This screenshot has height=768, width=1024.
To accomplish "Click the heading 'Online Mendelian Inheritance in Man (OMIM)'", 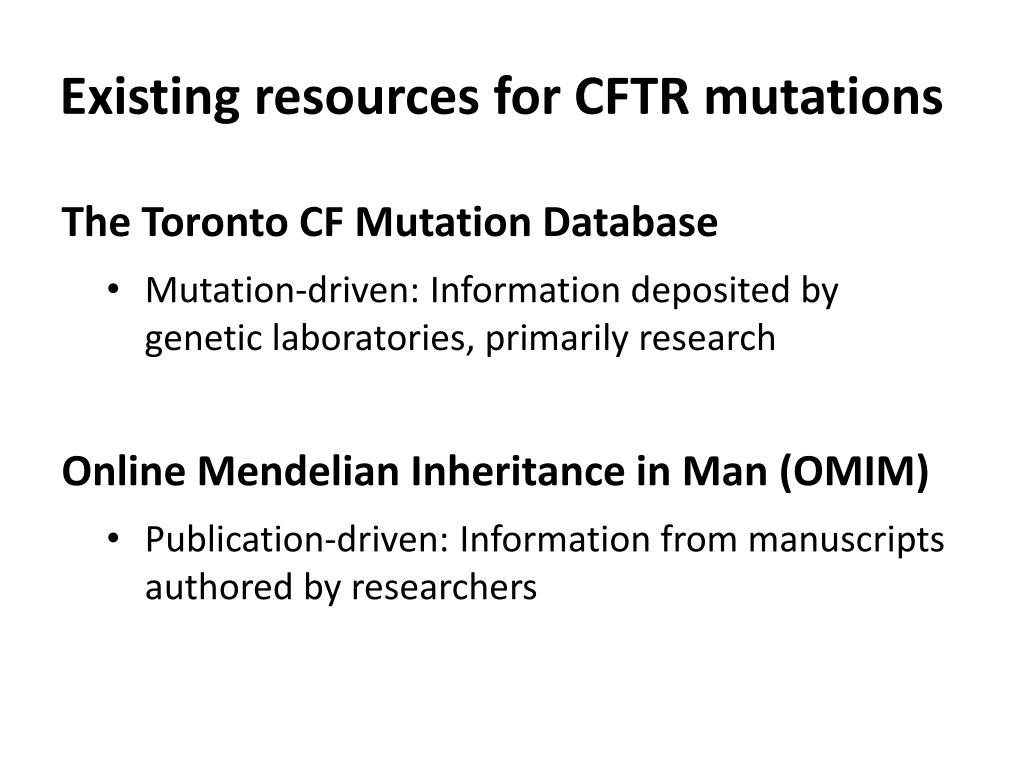I will (x=495, y=471).
